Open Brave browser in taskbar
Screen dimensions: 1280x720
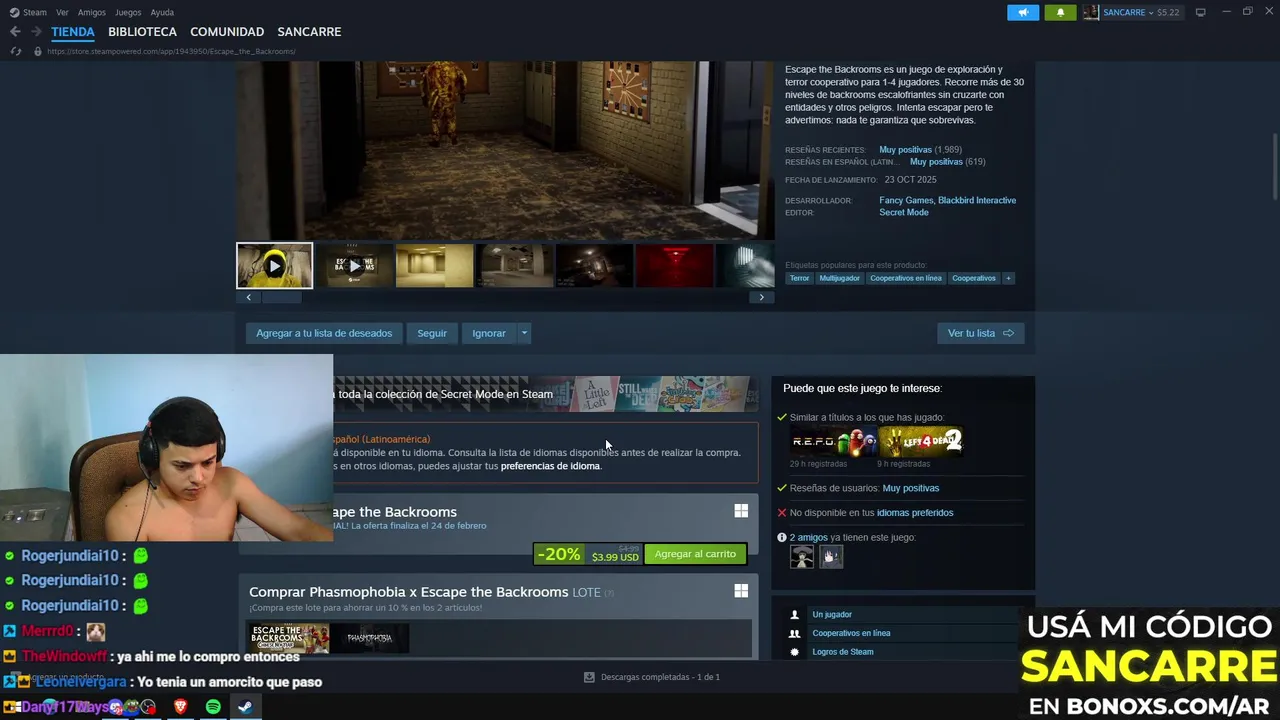[180, 707]
